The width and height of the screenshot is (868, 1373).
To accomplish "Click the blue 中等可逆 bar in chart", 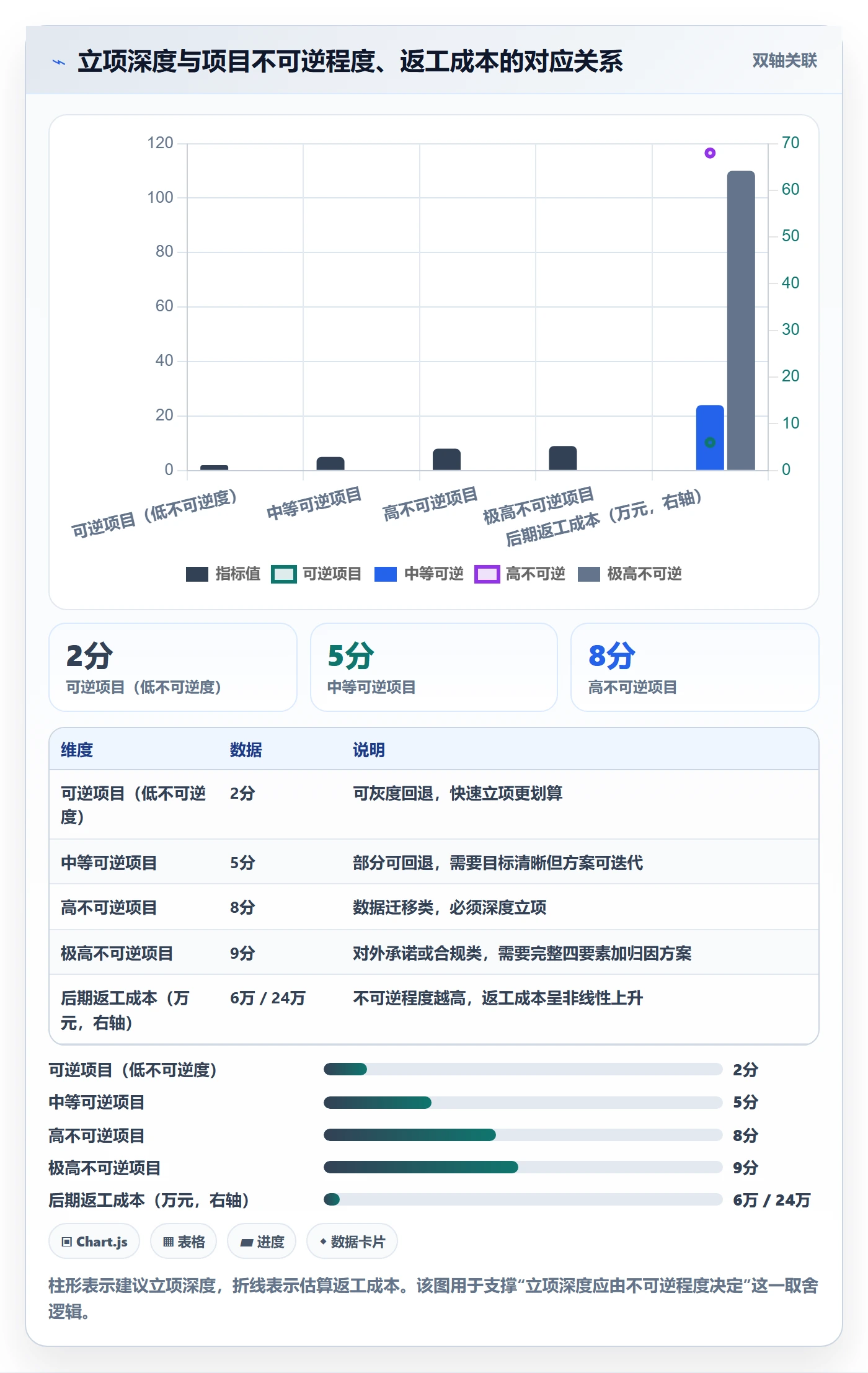I will point(710,438).
